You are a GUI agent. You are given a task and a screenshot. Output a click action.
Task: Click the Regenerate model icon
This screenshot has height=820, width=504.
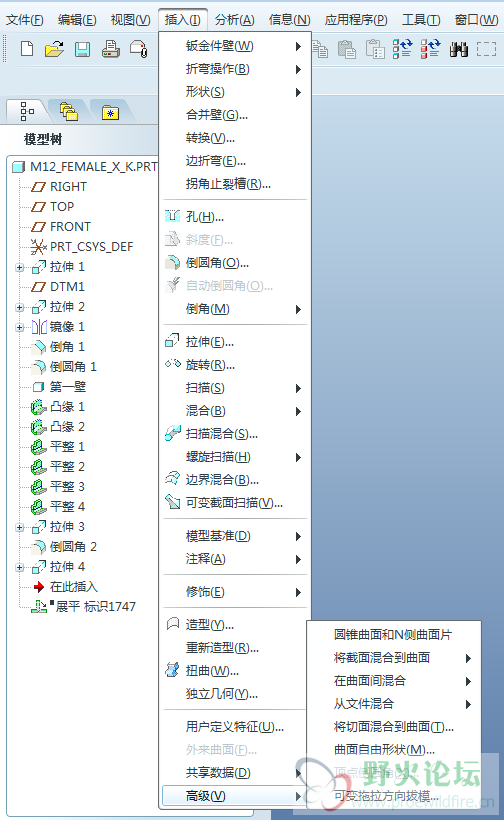pyautogui.click(x=403, y=49)
